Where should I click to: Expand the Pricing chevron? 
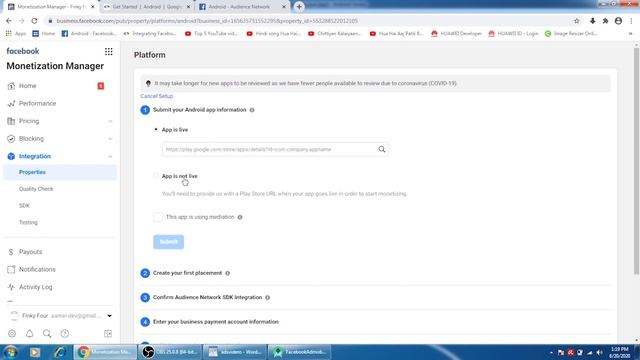pos(110,121)
